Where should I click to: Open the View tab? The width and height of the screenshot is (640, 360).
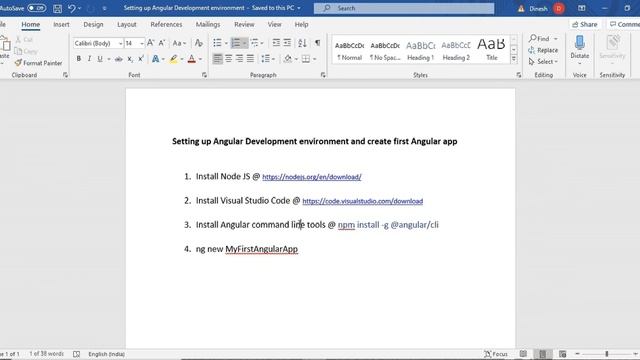pos(274,24)
